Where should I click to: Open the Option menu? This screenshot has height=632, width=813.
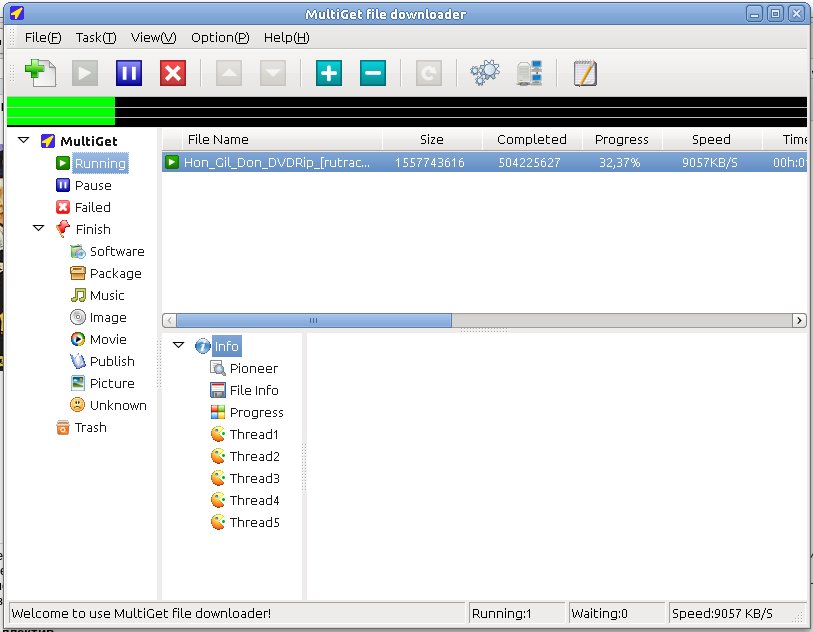pyautogui.click(x=220, y=38)
